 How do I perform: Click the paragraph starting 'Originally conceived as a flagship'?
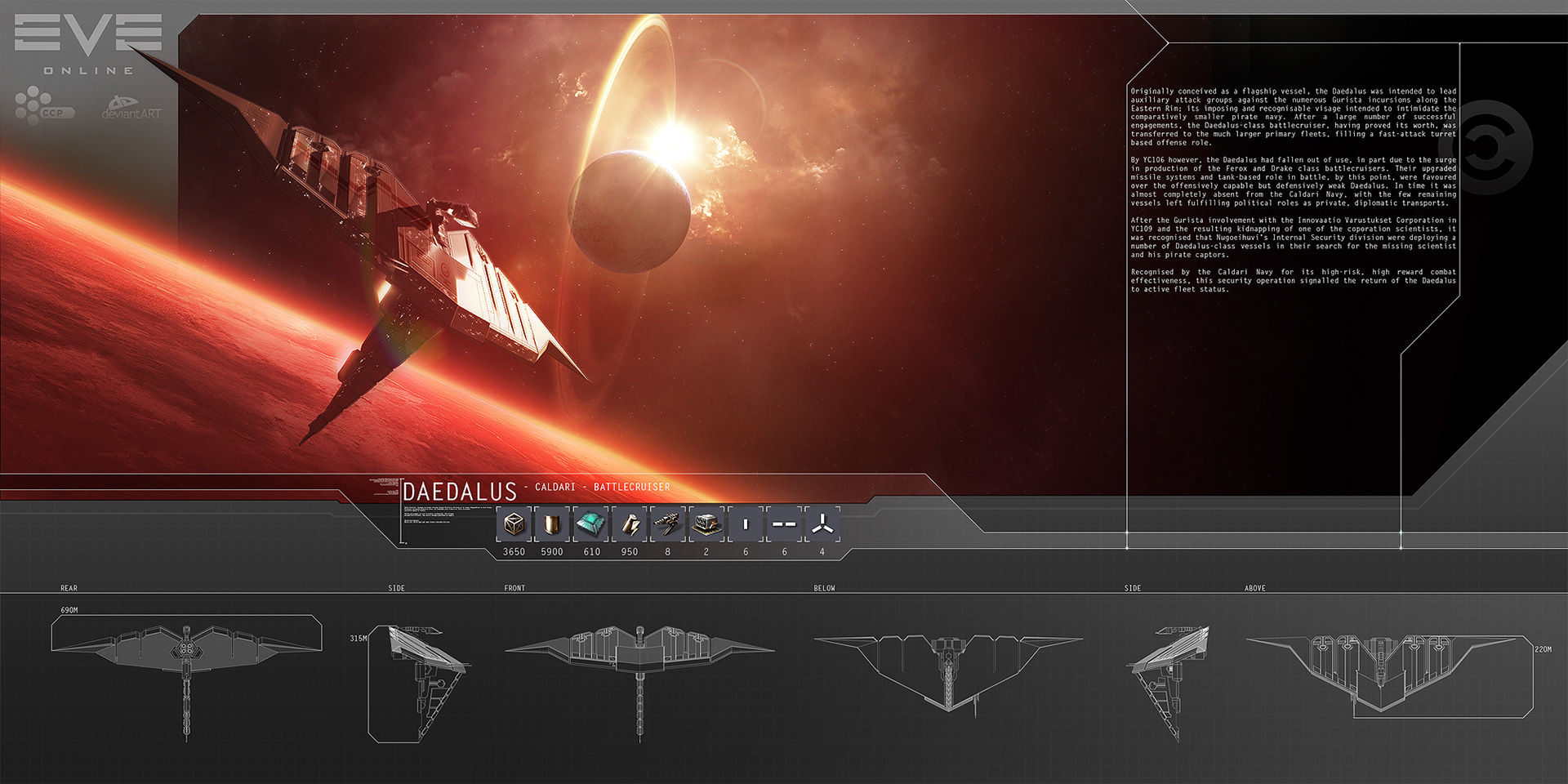1293,117
